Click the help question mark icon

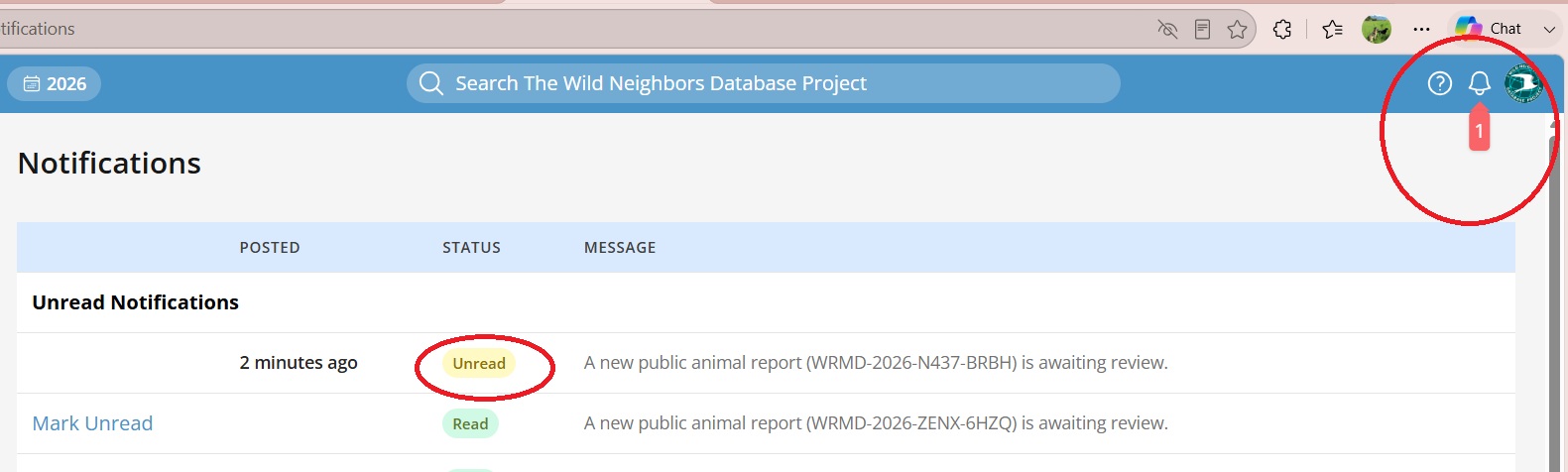tap(1439, 83)
